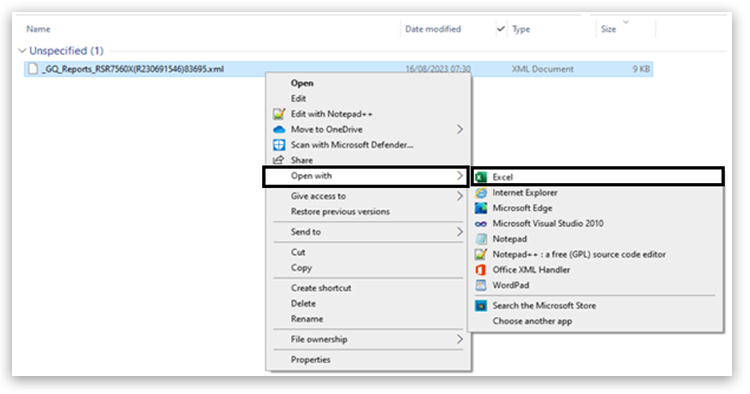Click the Notepad++ icon in the submenu
This screenshot has width=750, height=394.
pyautogui.click(x=481, y=254)
